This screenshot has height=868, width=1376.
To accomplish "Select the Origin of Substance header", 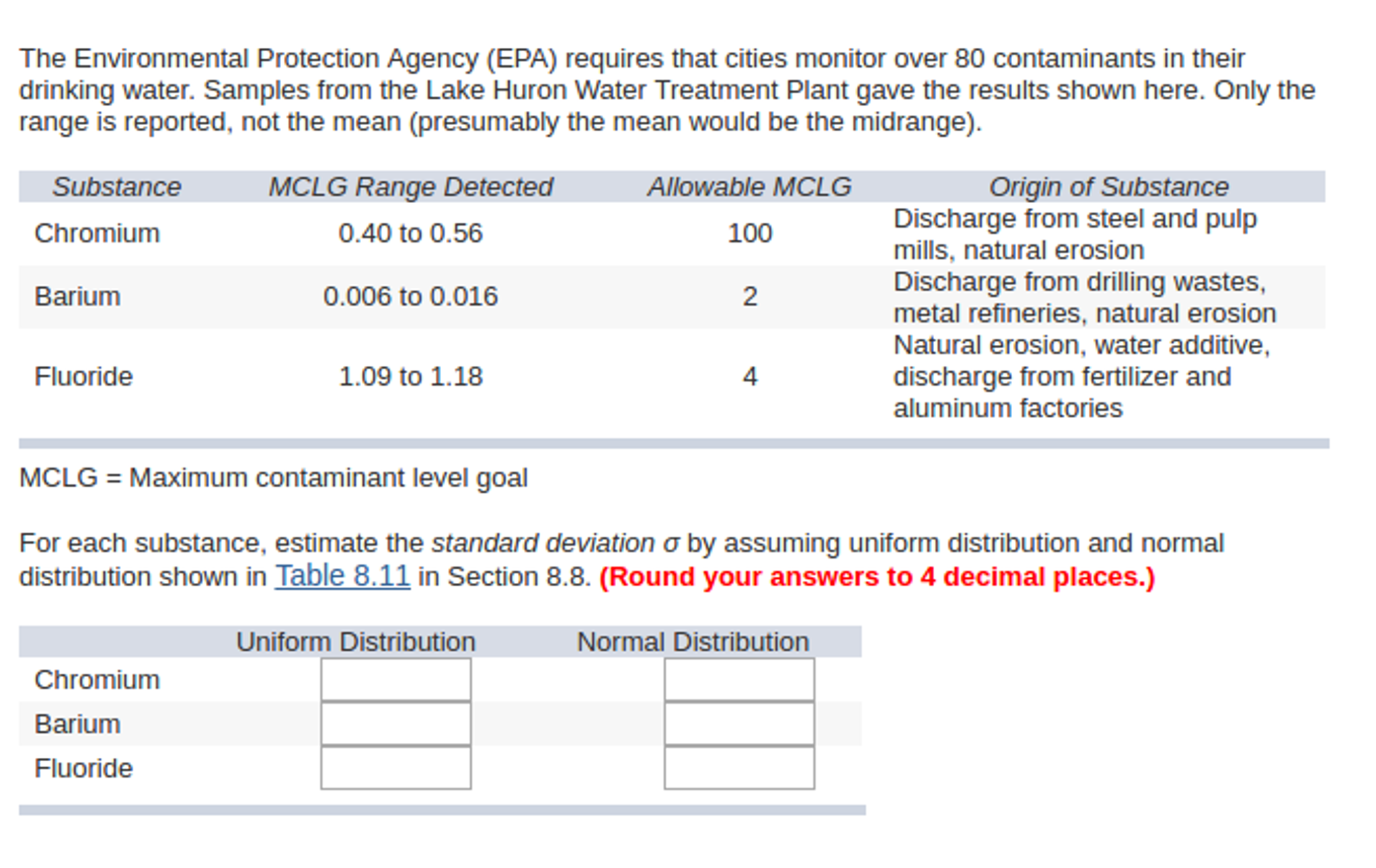I will 1110,186.
